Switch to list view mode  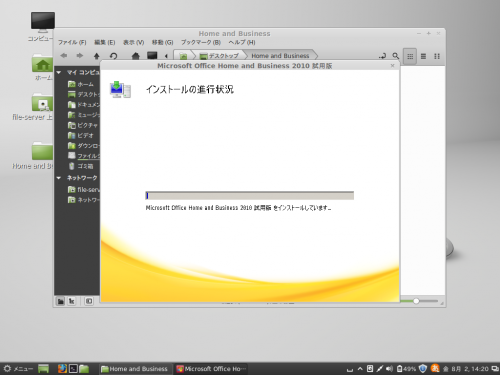(x=423, y=56)
